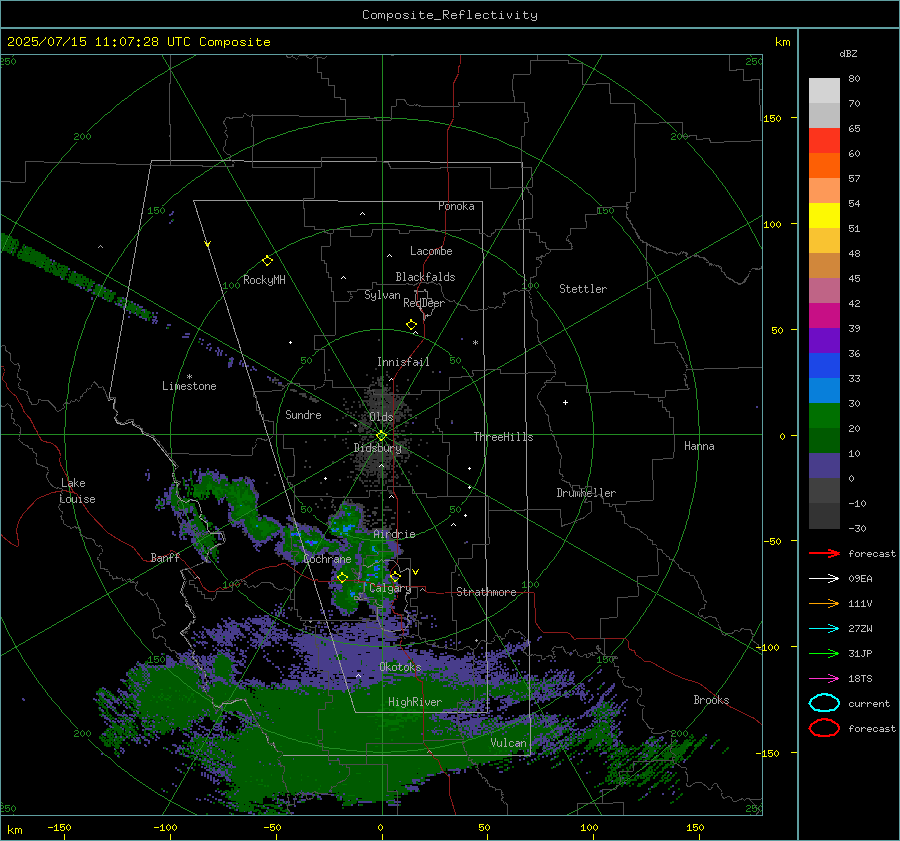Select the 20 dBZ green color swatch

[x=824, y=415]
